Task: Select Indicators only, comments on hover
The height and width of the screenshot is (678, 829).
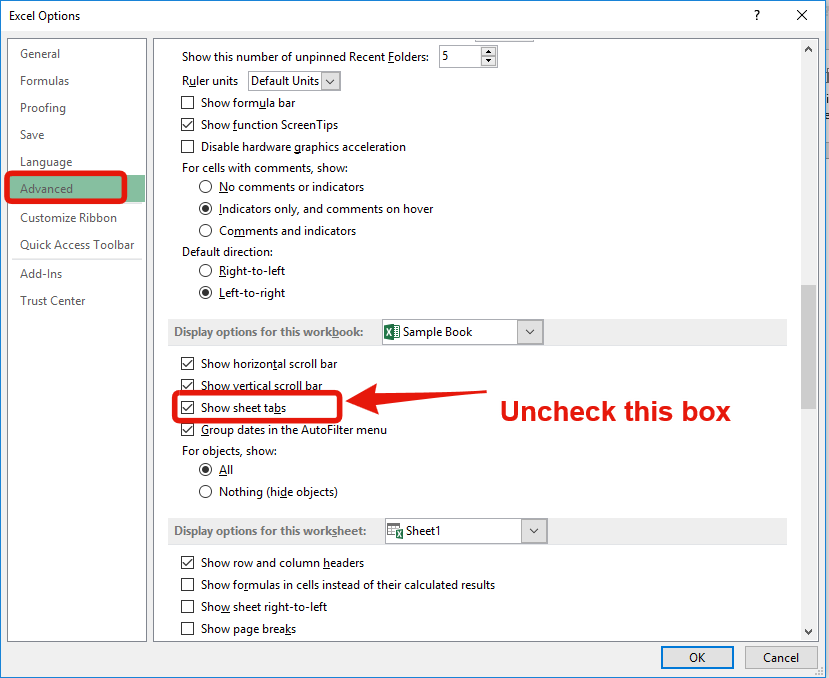Action: point(205,209)
